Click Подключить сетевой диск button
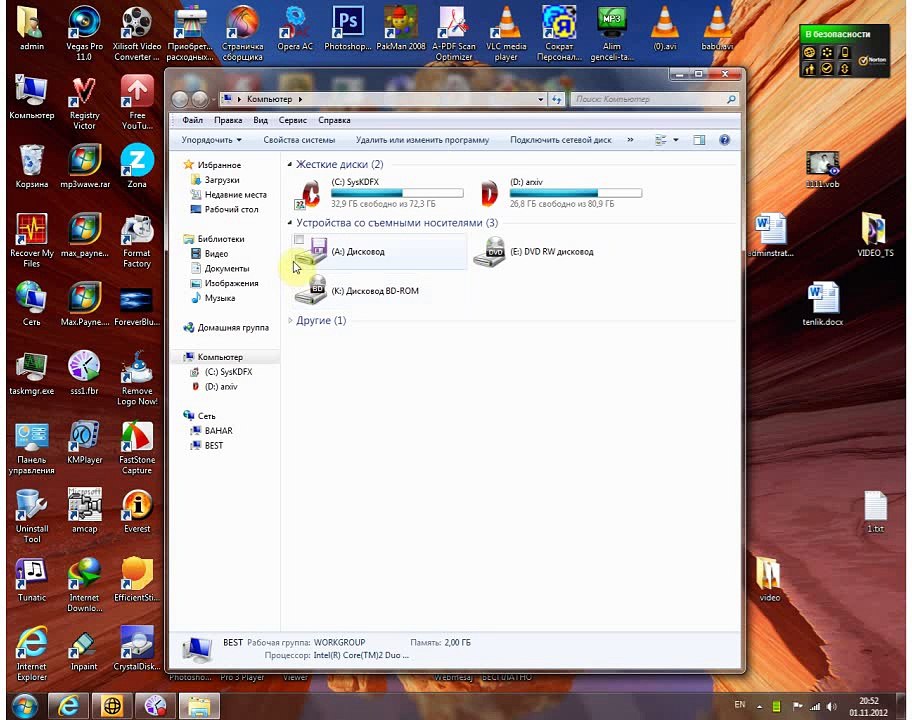 coord(561,140)
